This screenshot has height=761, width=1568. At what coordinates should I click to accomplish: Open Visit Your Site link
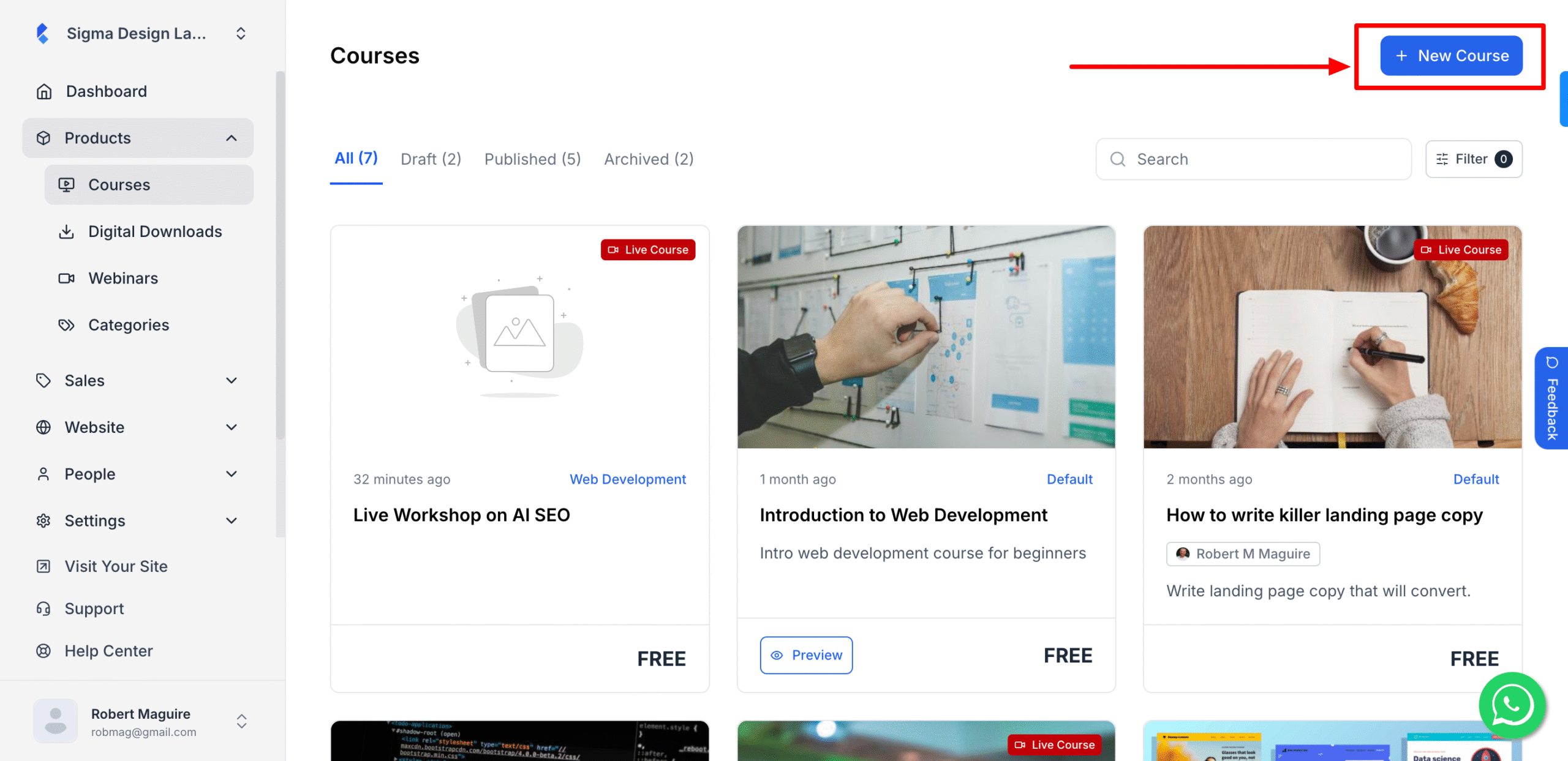tap(116, 566)
